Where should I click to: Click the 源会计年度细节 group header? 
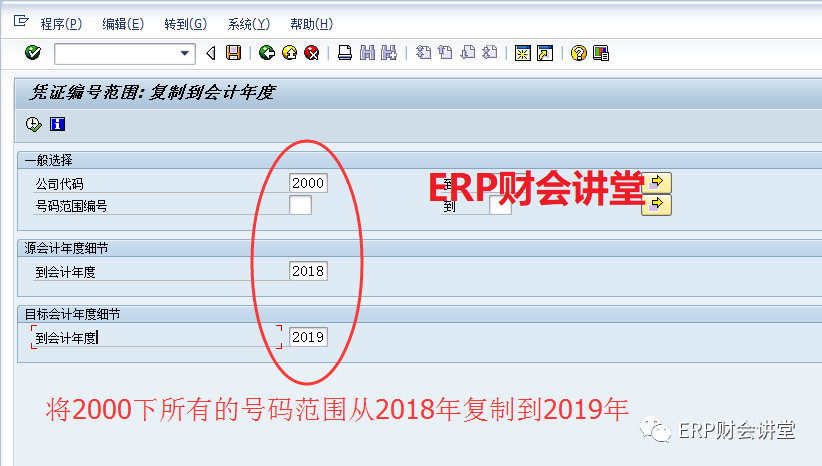[66, 248]
